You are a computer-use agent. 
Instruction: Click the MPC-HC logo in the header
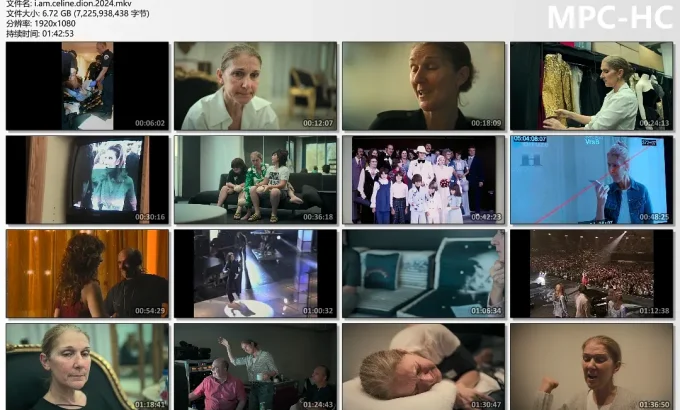pyautogui.click(x=609, y=18)
